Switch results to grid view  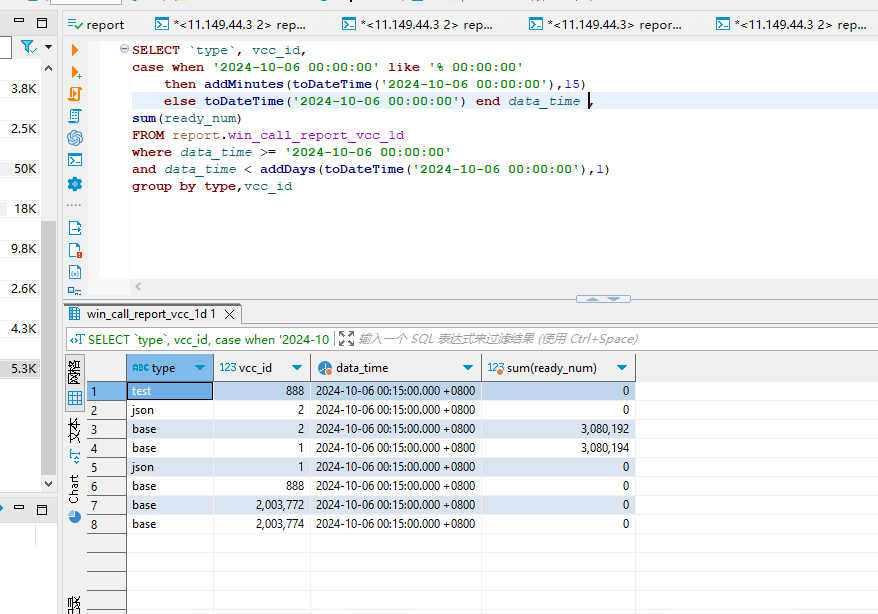(x=75, y=398)
